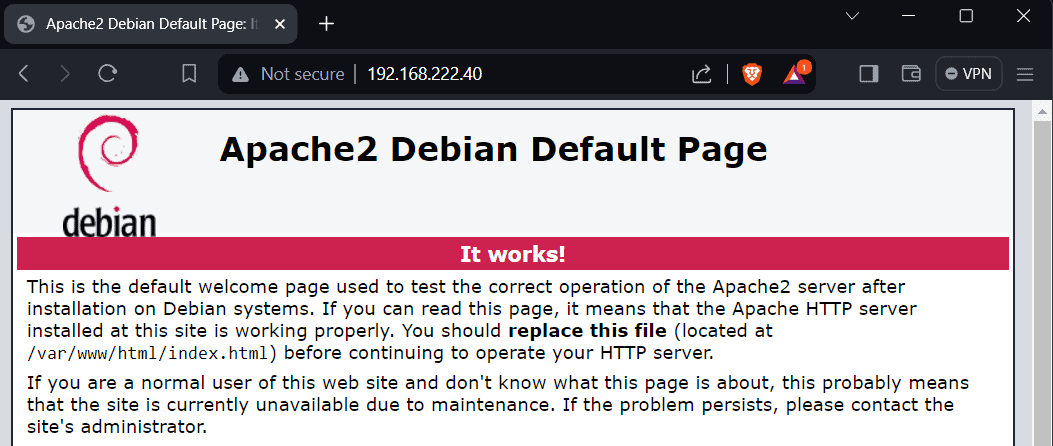1053x446 pixels.
Task: Open a new tab
Action: [326, 23]
